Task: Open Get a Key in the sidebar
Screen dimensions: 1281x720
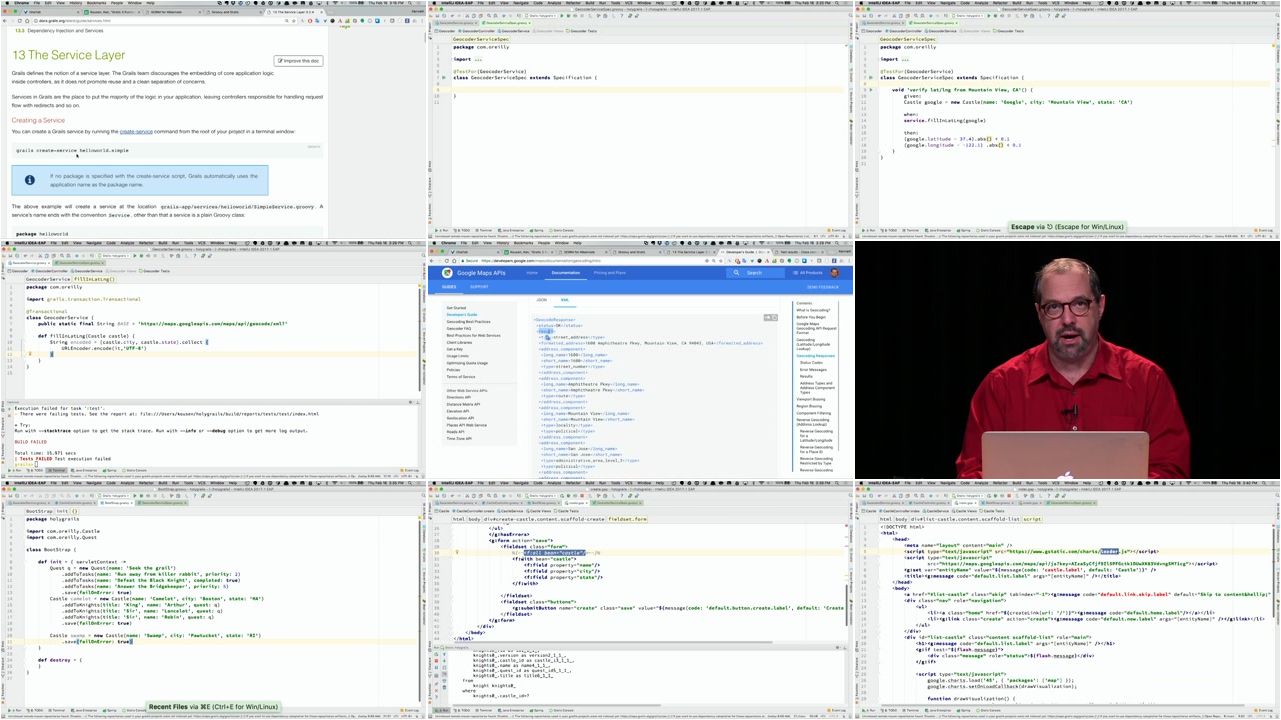Action: 455,349
